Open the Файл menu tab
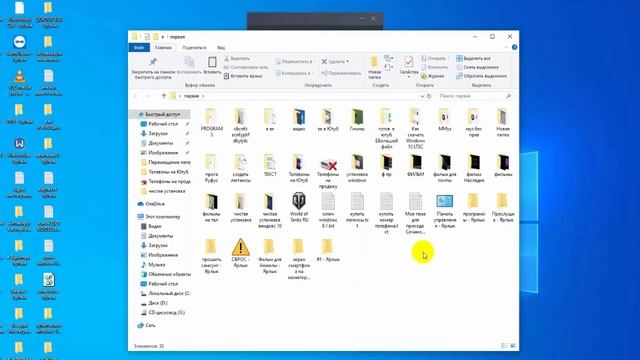 point(139,47)
